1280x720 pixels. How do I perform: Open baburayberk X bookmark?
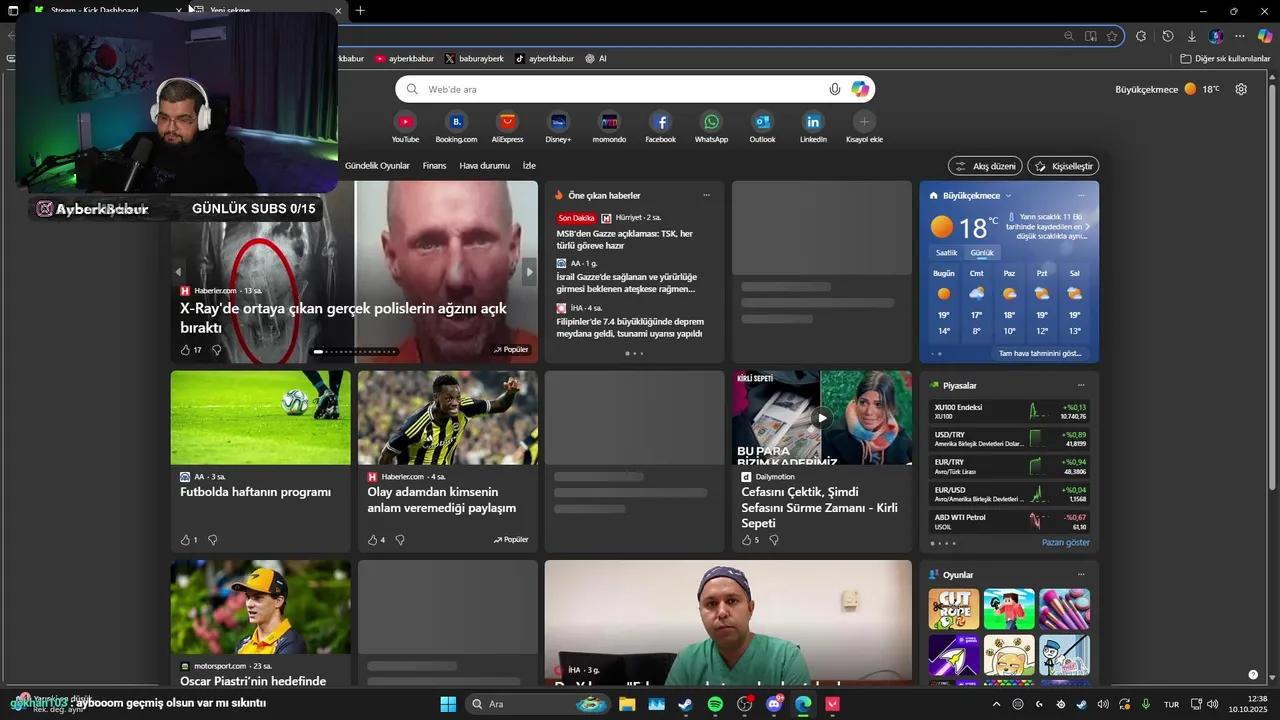coord(474,59)
